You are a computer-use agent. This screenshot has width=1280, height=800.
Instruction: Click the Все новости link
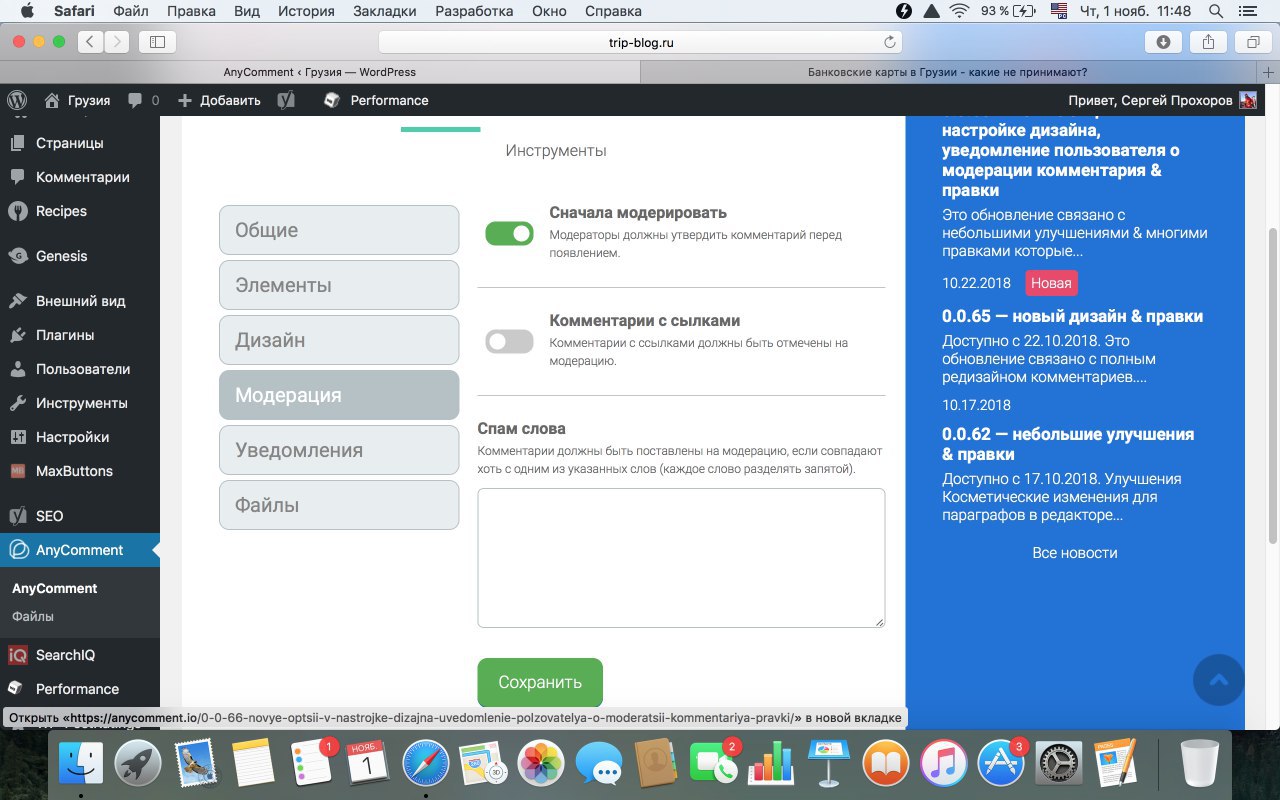click(1075, 553)
